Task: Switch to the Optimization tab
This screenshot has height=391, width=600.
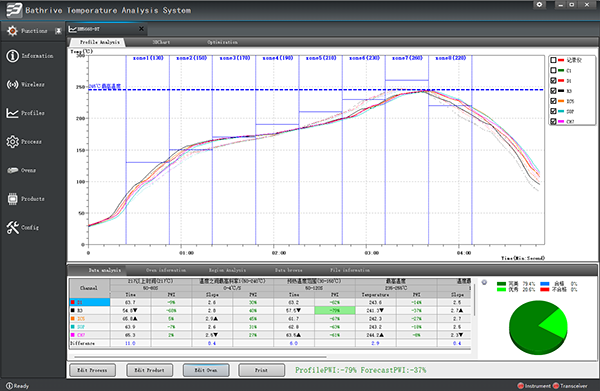Action: pyautogui.click(x=222, y=42)
